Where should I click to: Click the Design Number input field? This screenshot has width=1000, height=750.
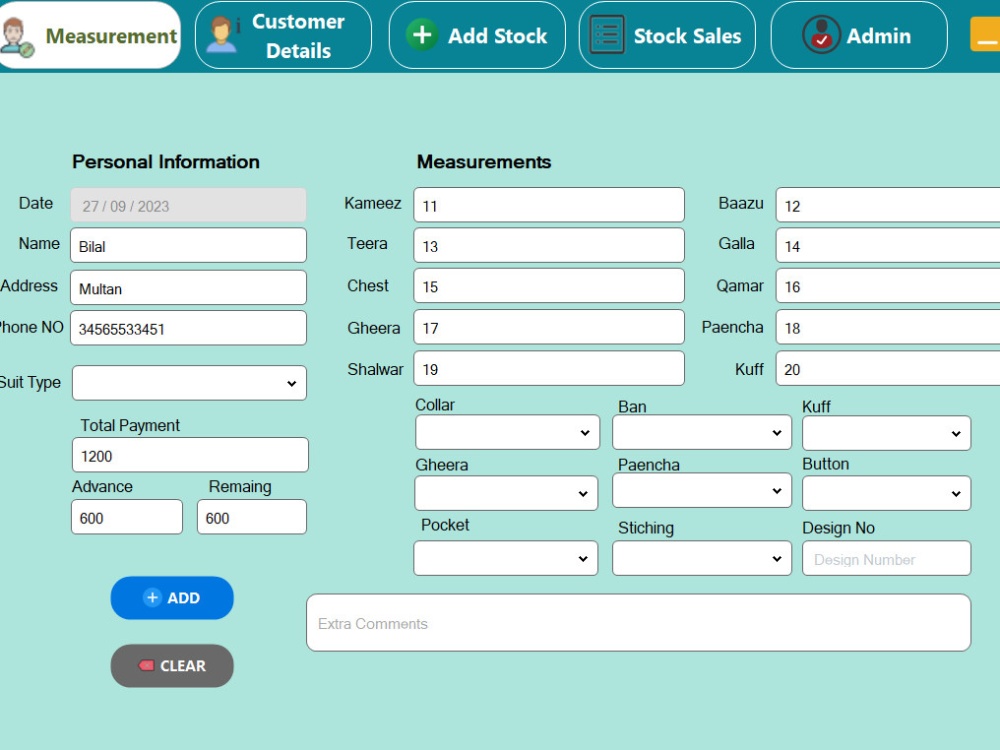(x=886, y=558)
